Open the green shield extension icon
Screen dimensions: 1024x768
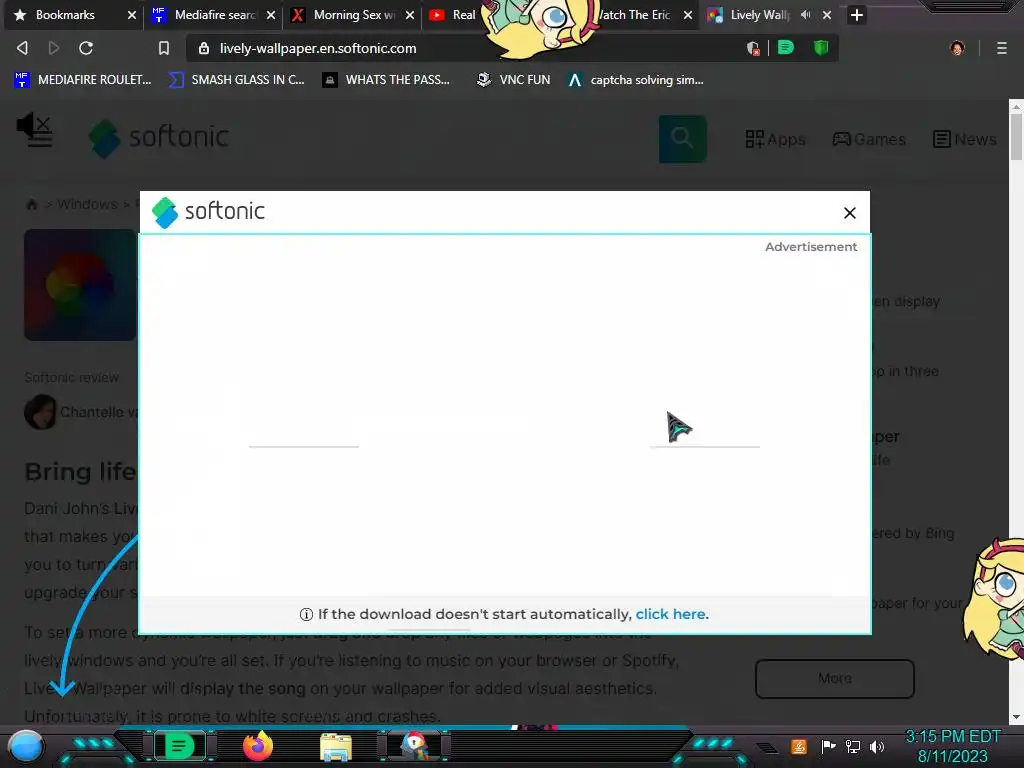[x=821, y=47]
